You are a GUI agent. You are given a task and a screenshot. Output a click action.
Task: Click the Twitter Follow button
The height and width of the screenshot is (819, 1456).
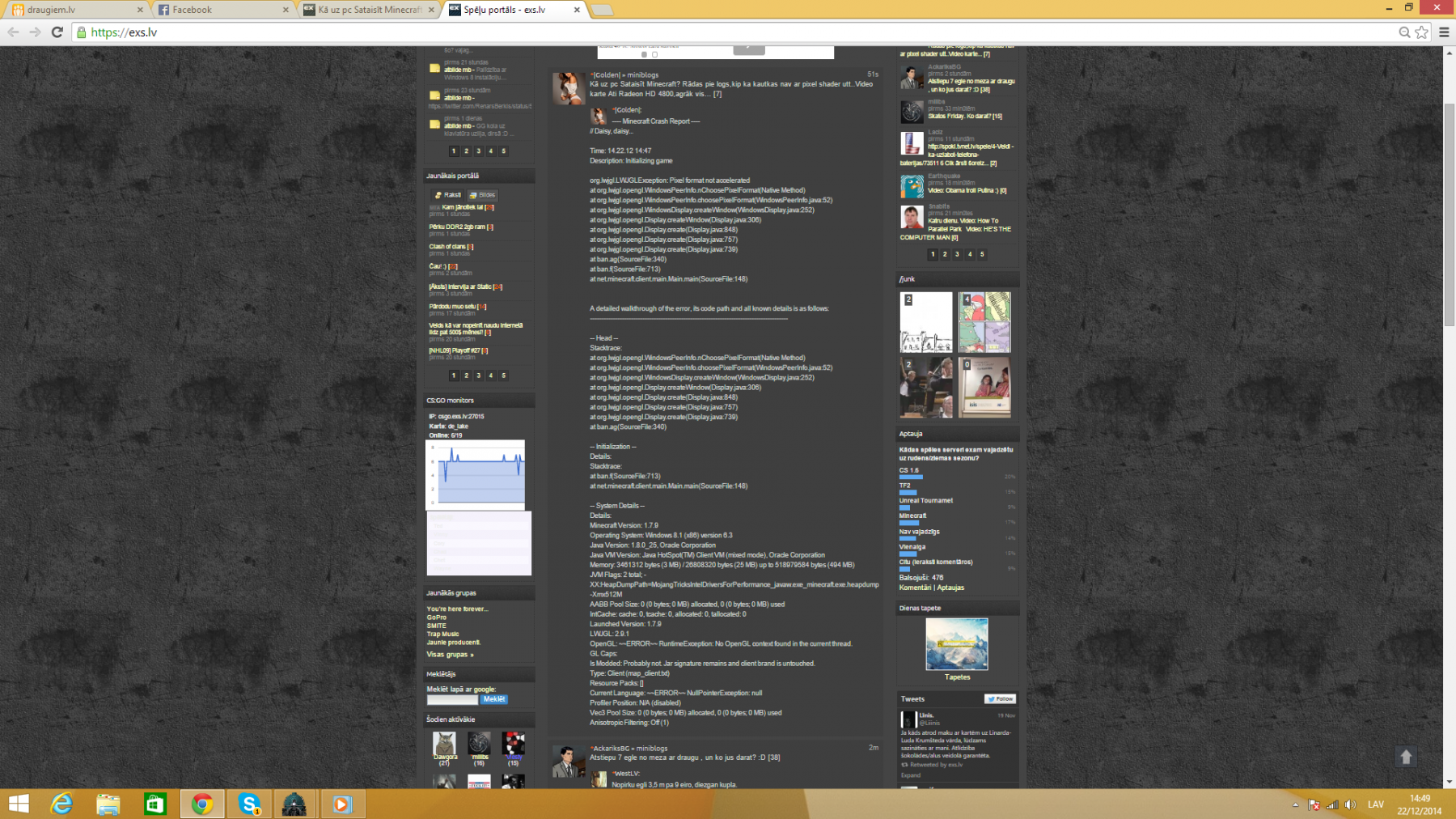[1000, 698]
